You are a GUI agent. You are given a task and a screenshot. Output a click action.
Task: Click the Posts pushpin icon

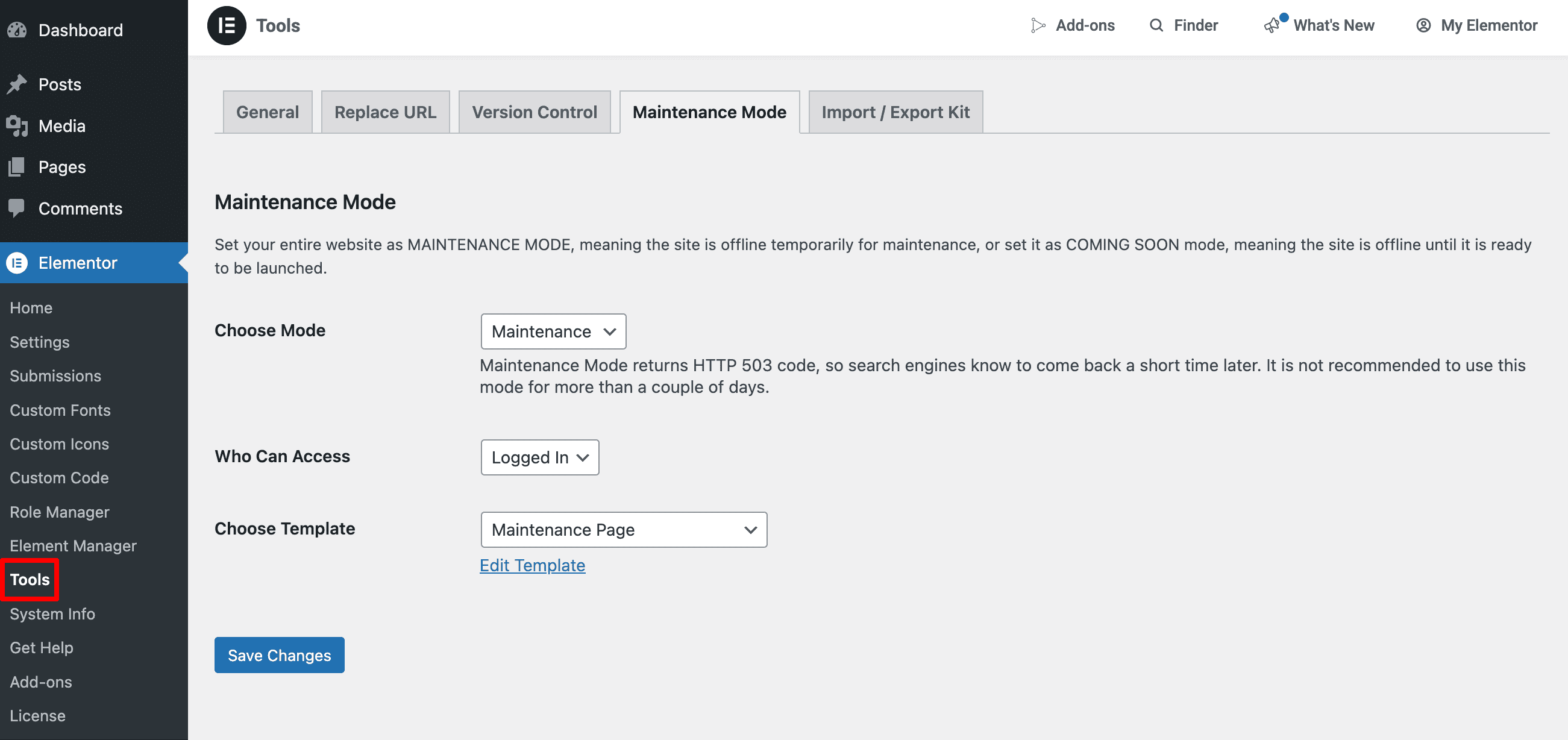(x=17, y=84)
